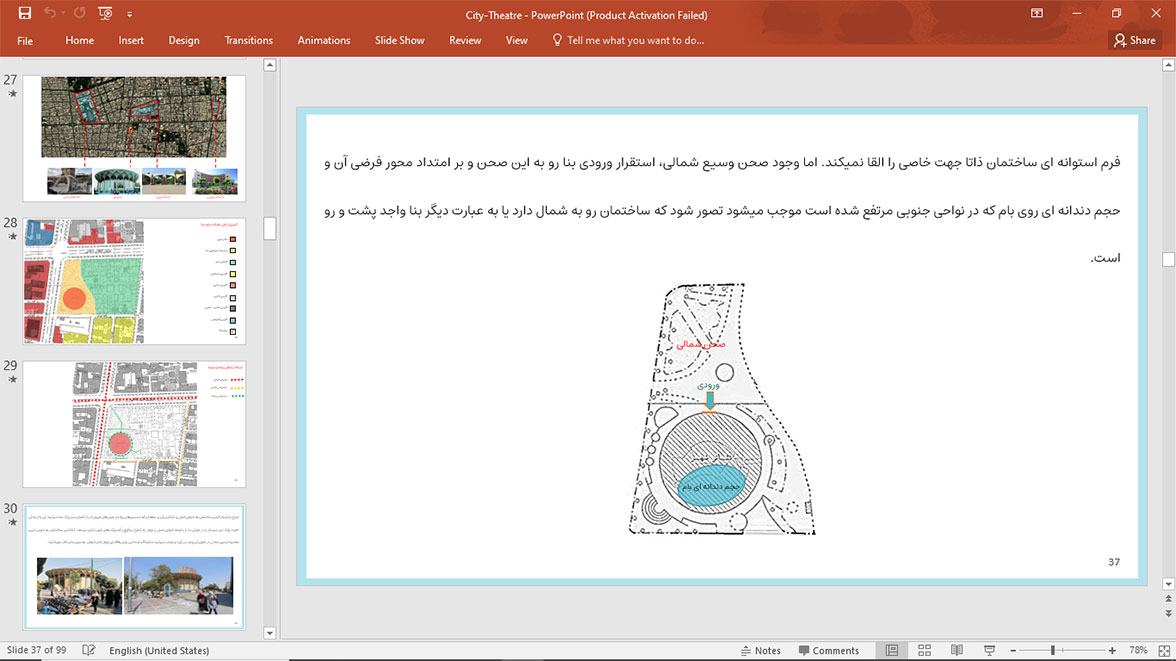The width and height of the screenshot is (1176, 661).
Task: Go to Previous Slide with double-up arrow
Action: pyautogui.click(x=1168, y=599)
